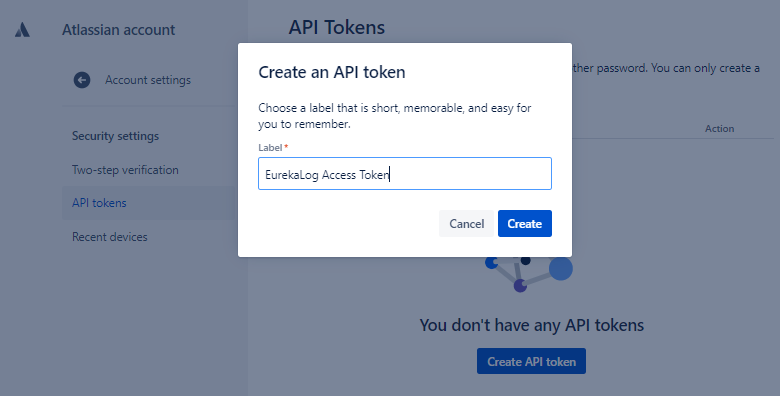This screenshot has height=396, width=780.
Task: Click the dialog's label description text
Action: click(394, 116)
